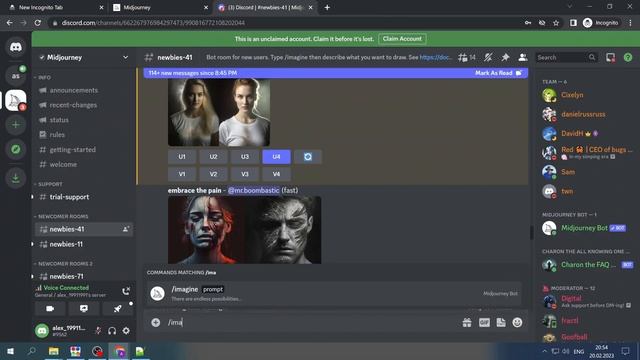Viewport: 640px width, 360px height.
Task: Open the two women portrait image
Action: 219,113
